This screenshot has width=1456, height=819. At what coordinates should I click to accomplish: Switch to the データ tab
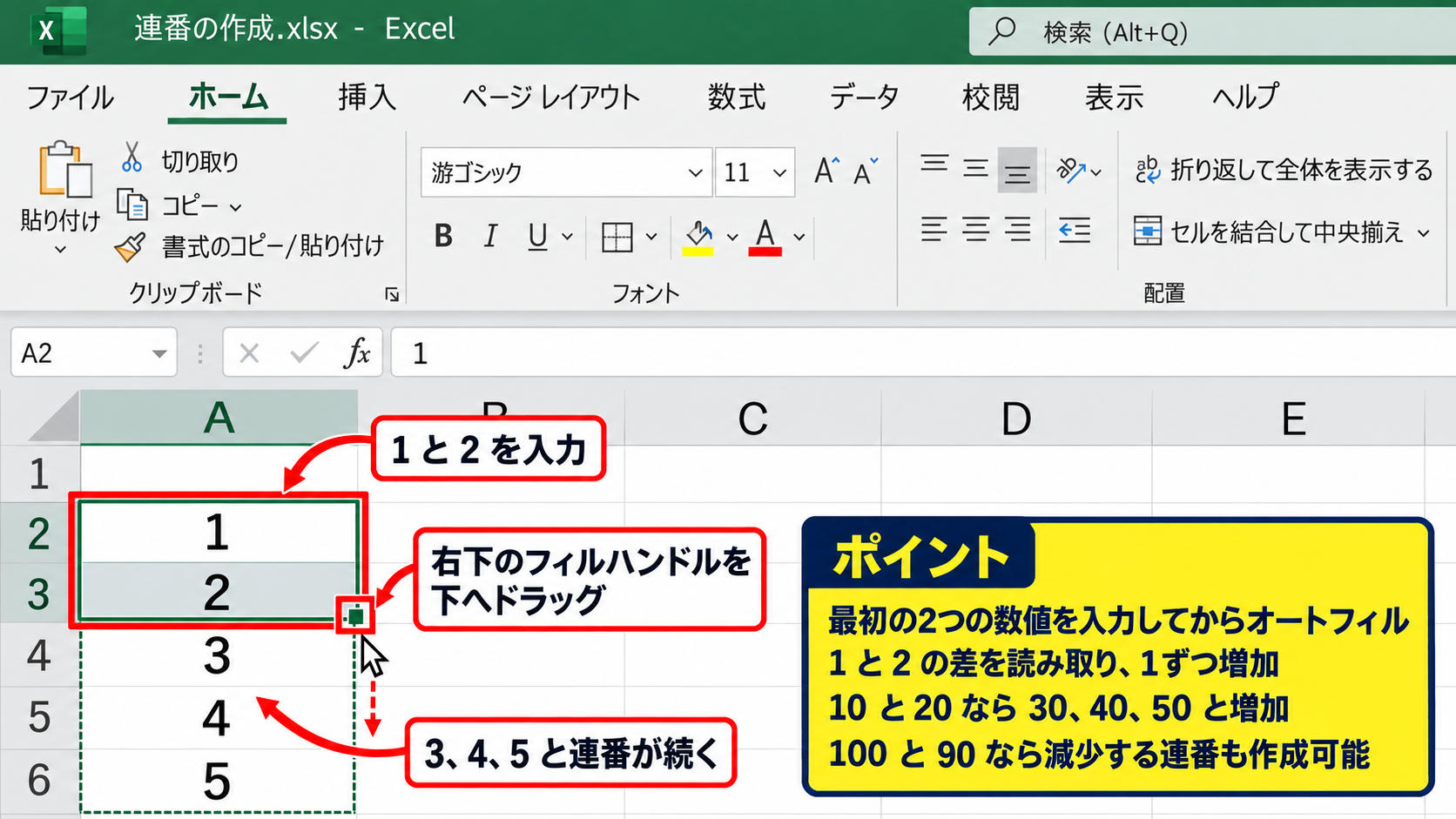(864, 97)
